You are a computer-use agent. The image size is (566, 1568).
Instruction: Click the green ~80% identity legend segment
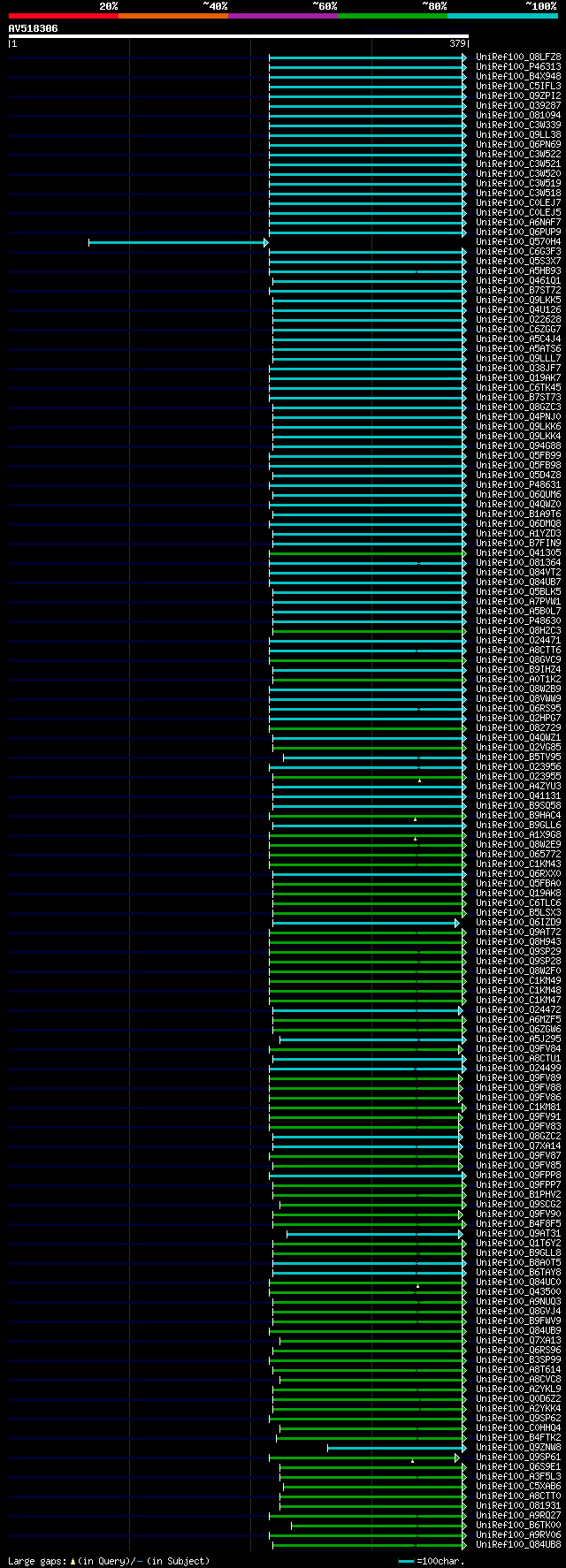coord(393,15)
